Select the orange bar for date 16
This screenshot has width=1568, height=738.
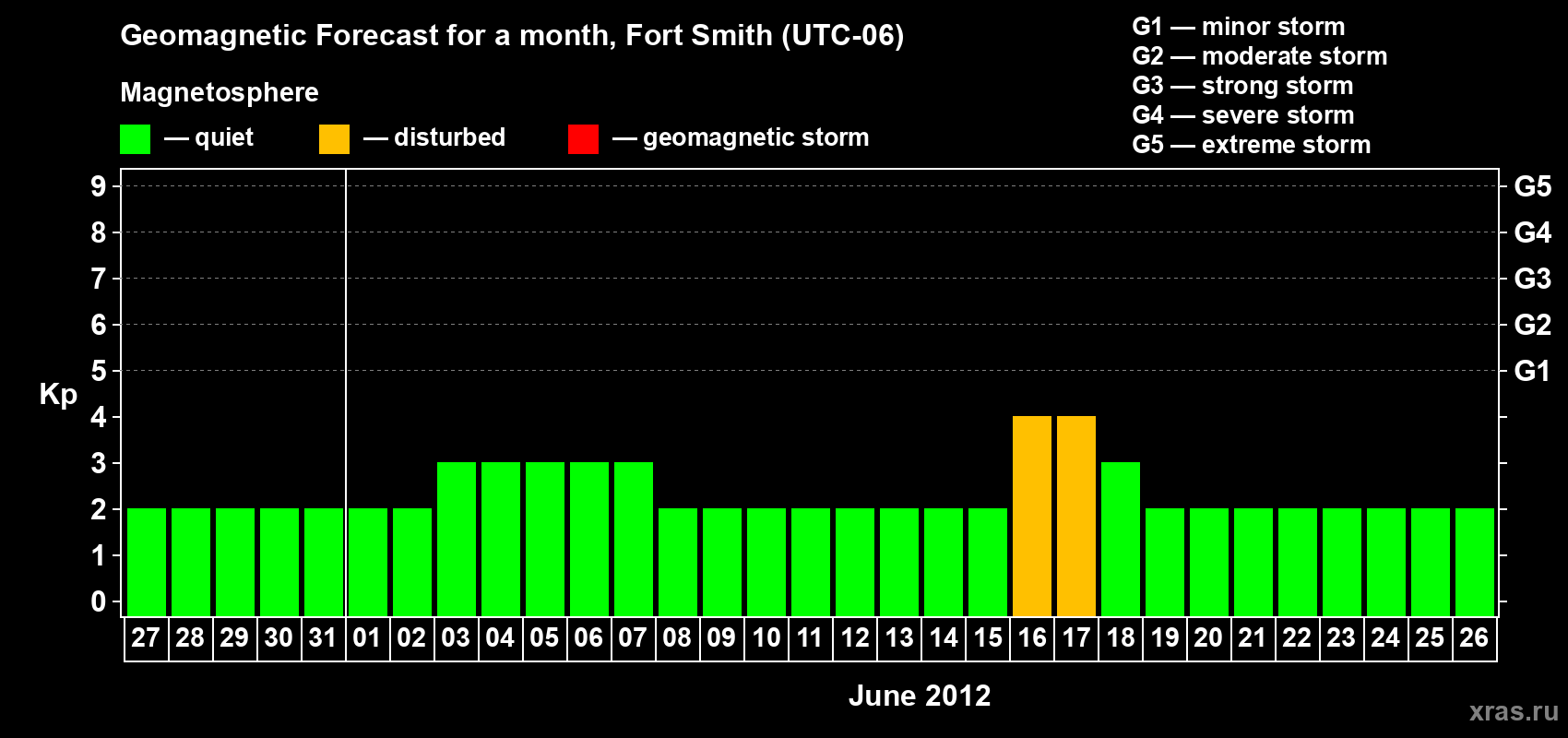coord(1032,516)
